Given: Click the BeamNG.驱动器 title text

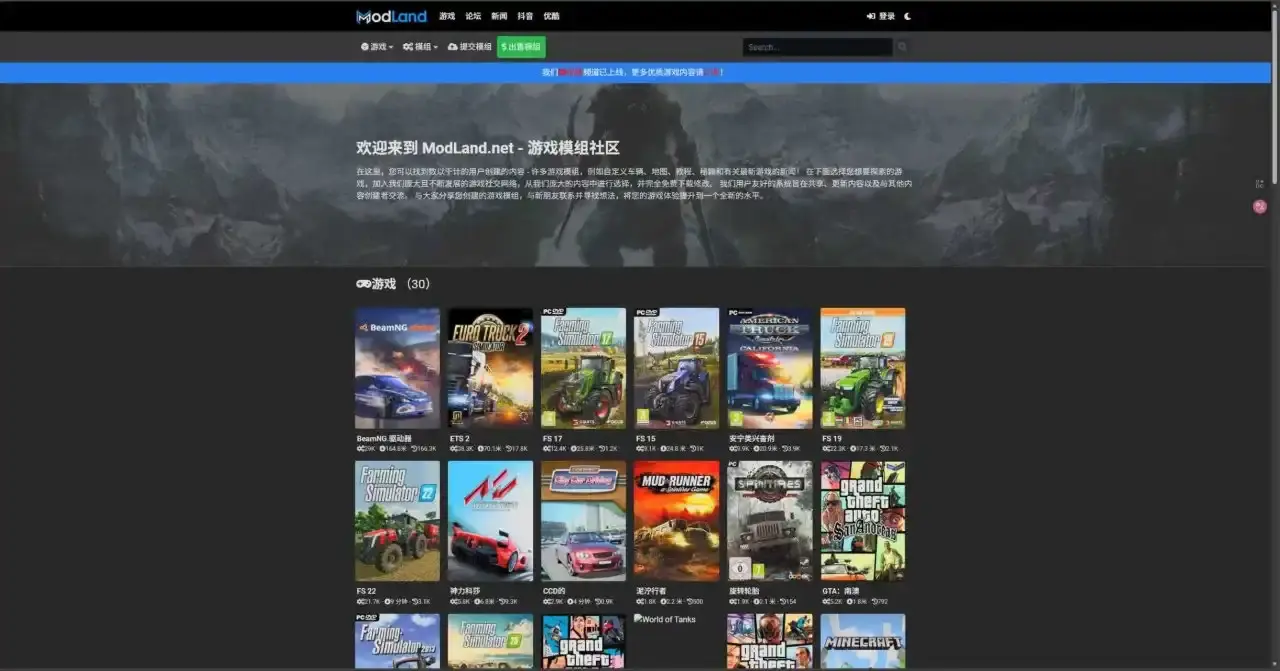Looking at the screenshot, I should (384, 438).
